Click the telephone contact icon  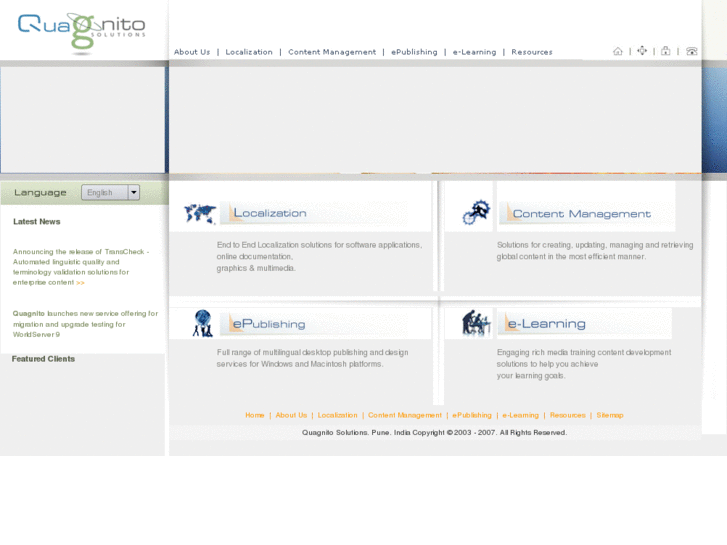click(x=691, y=51)
